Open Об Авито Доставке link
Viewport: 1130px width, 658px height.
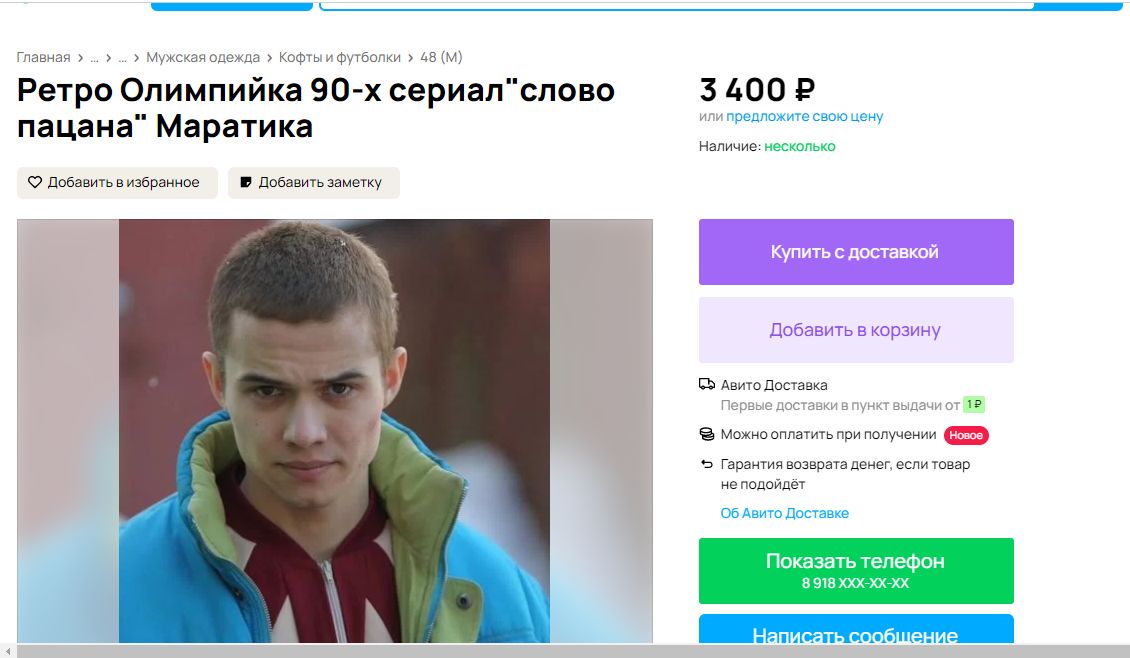tap(785, 513)
